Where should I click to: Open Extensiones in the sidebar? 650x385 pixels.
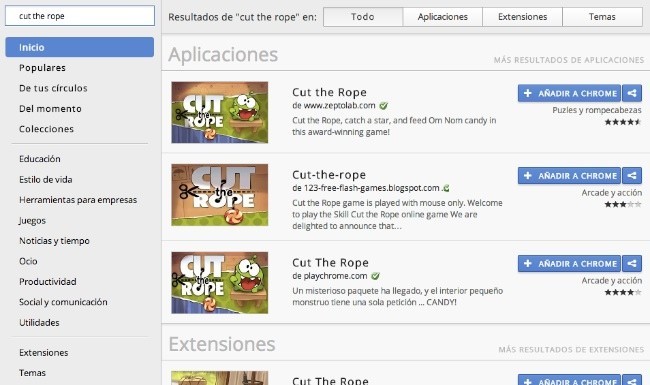(44, 353)
